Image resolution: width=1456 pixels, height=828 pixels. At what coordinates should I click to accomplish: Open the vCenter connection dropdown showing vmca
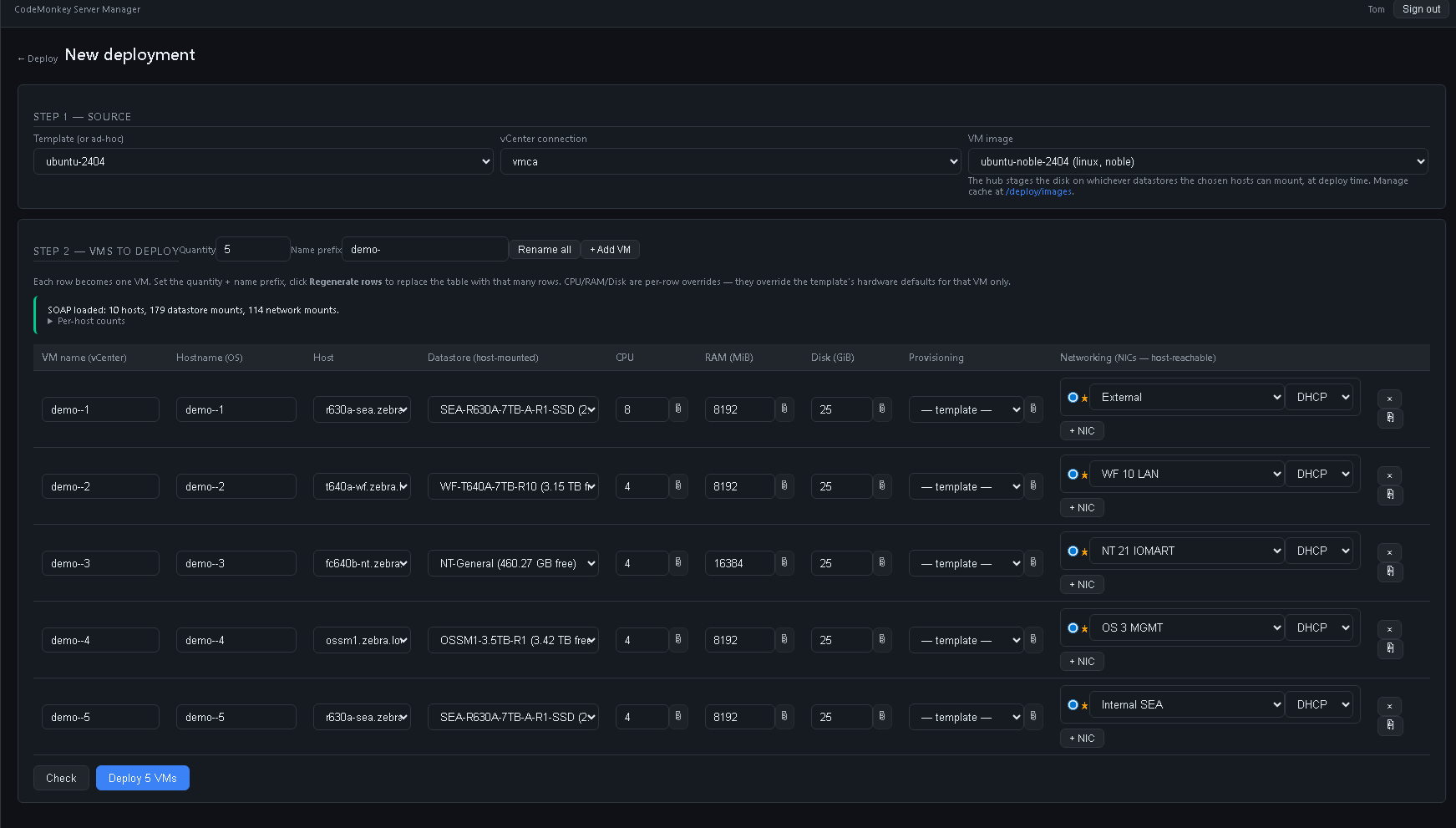730,161
